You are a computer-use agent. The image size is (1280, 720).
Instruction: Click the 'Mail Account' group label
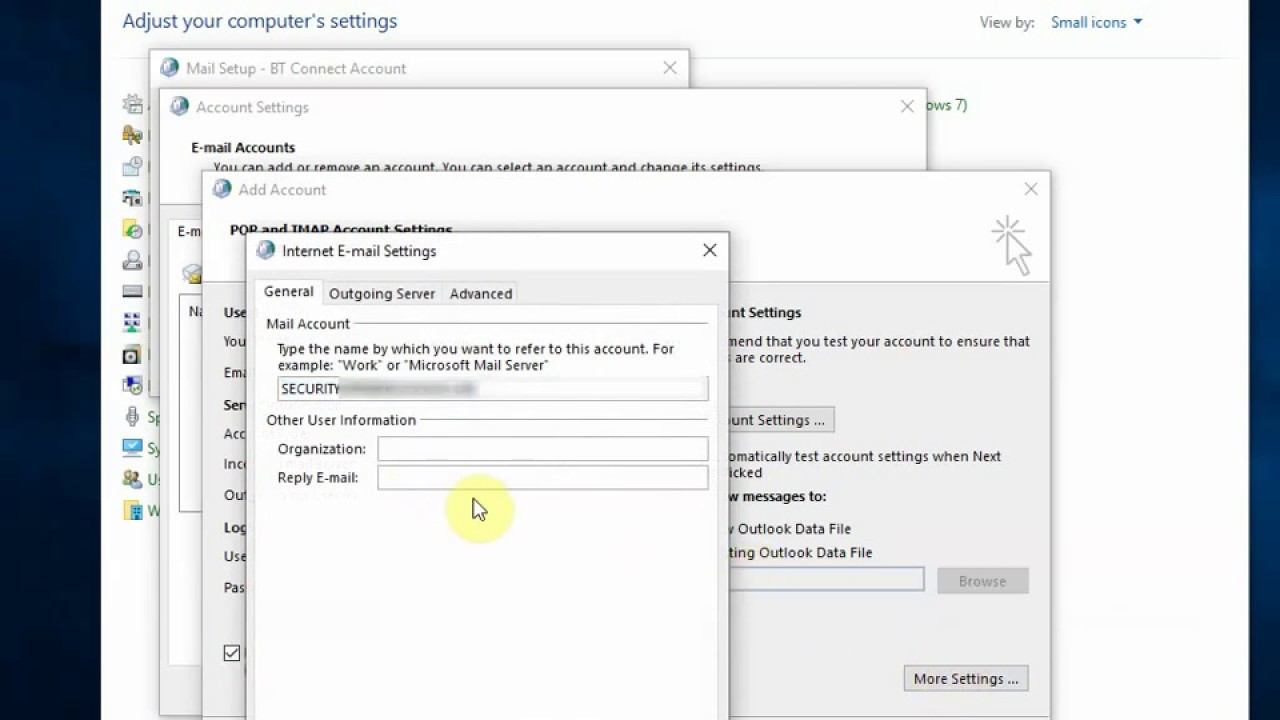pyautogui.click(x=308, y=324)
